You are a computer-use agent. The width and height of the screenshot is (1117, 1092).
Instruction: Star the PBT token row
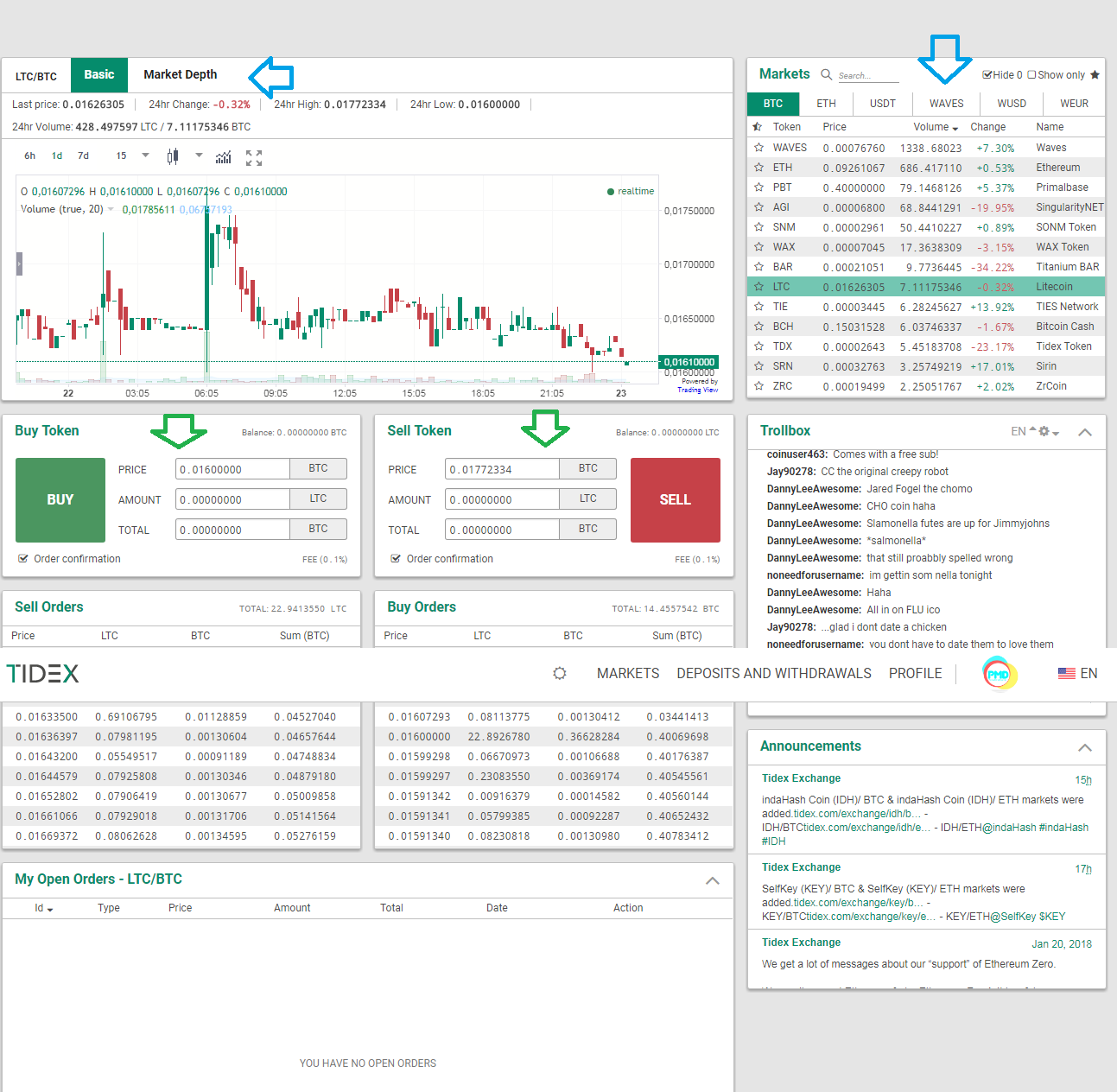[x=758, y=187]
